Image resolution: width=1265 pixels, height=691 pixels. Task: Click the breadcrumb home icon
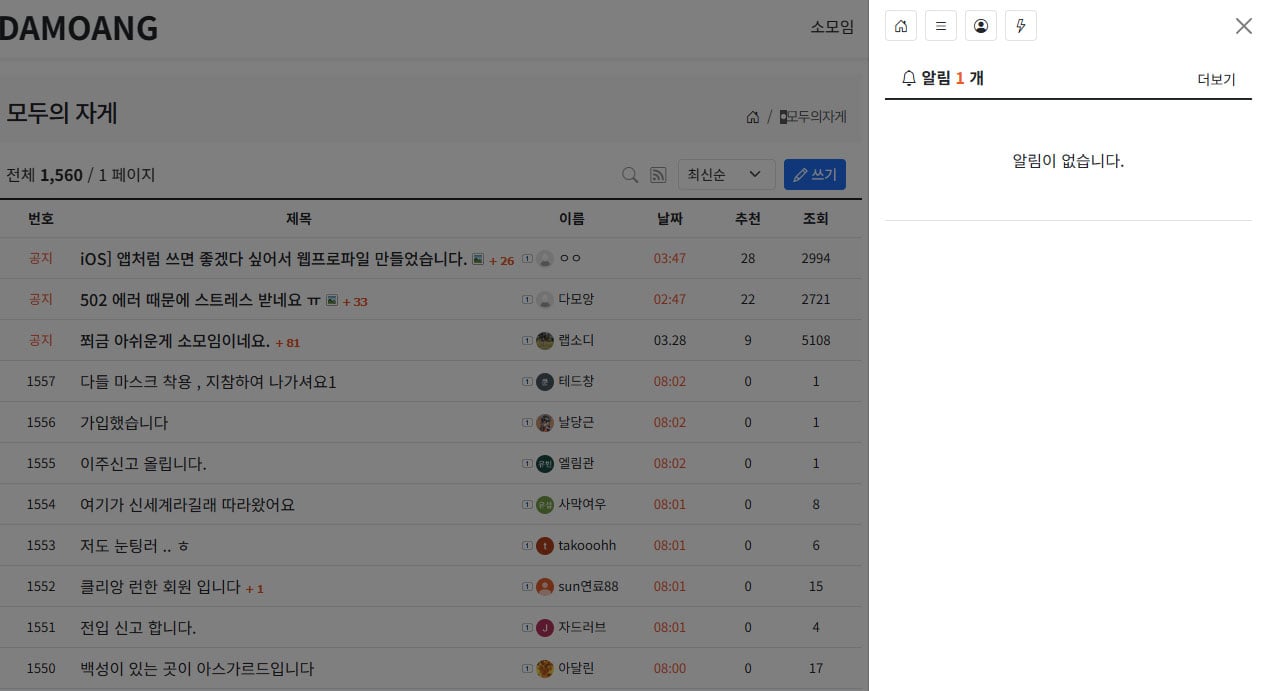pyautogui.click(x=753, y=117)
